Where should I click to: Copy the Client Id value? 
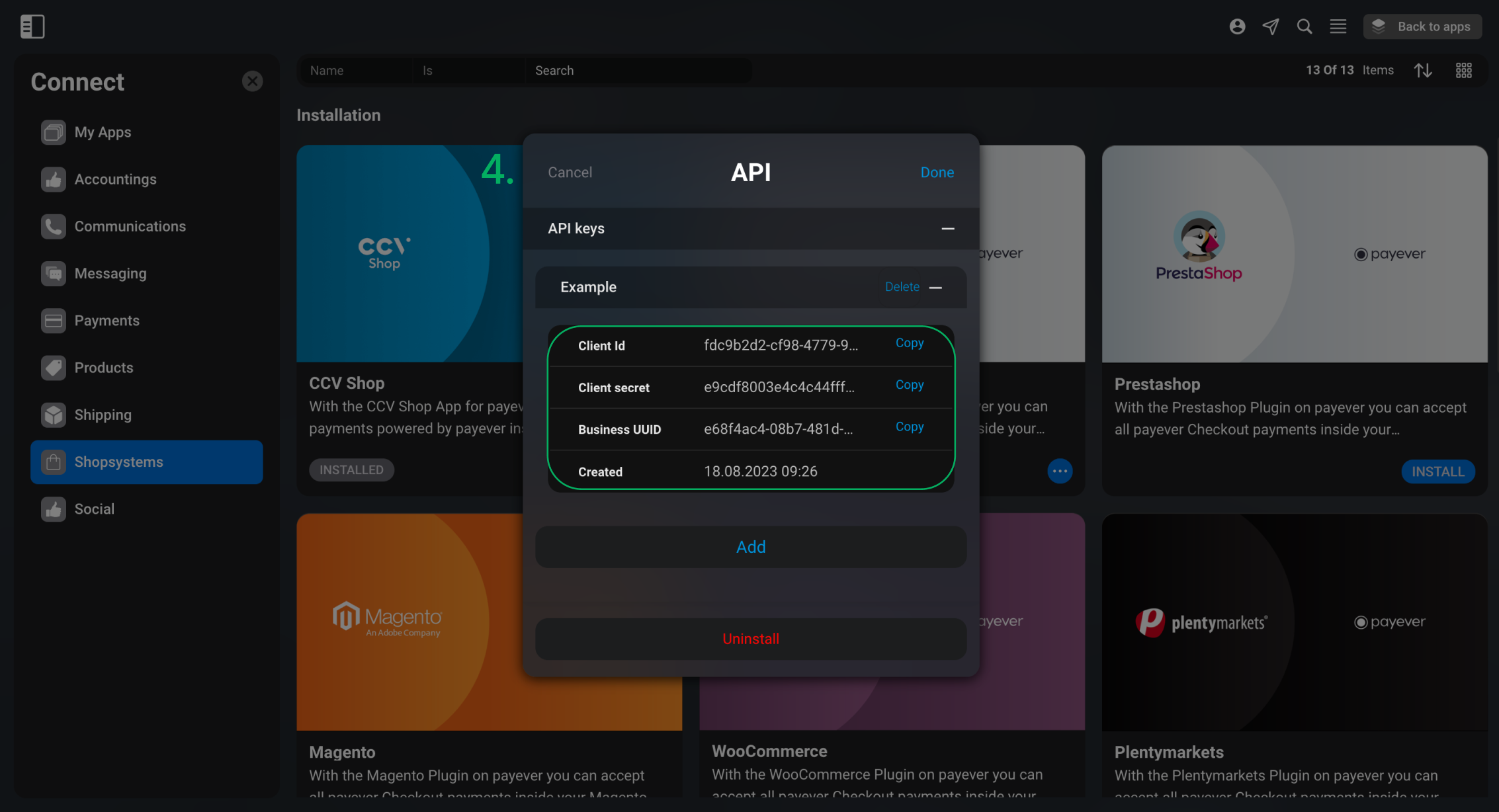pyautogui.click(x=909, y=343)
